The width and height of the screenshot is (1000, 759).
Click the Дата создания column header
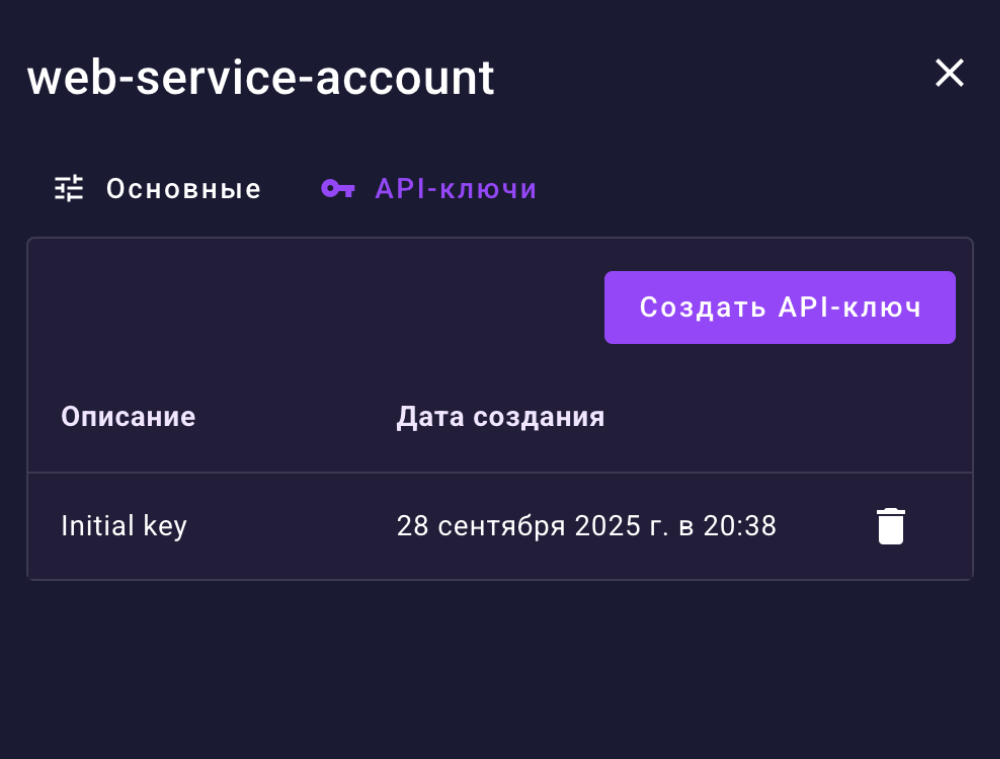click(x=500, y=417)
